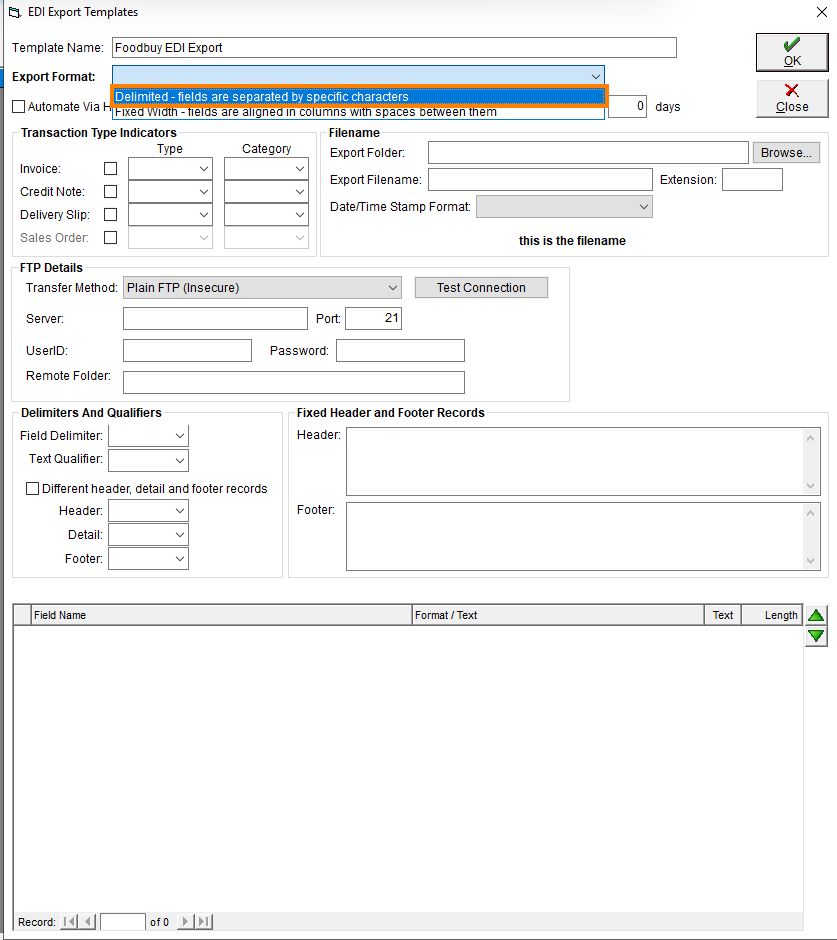Browse for the export folder
Screen dimensions: 837x940
[786, 153]
